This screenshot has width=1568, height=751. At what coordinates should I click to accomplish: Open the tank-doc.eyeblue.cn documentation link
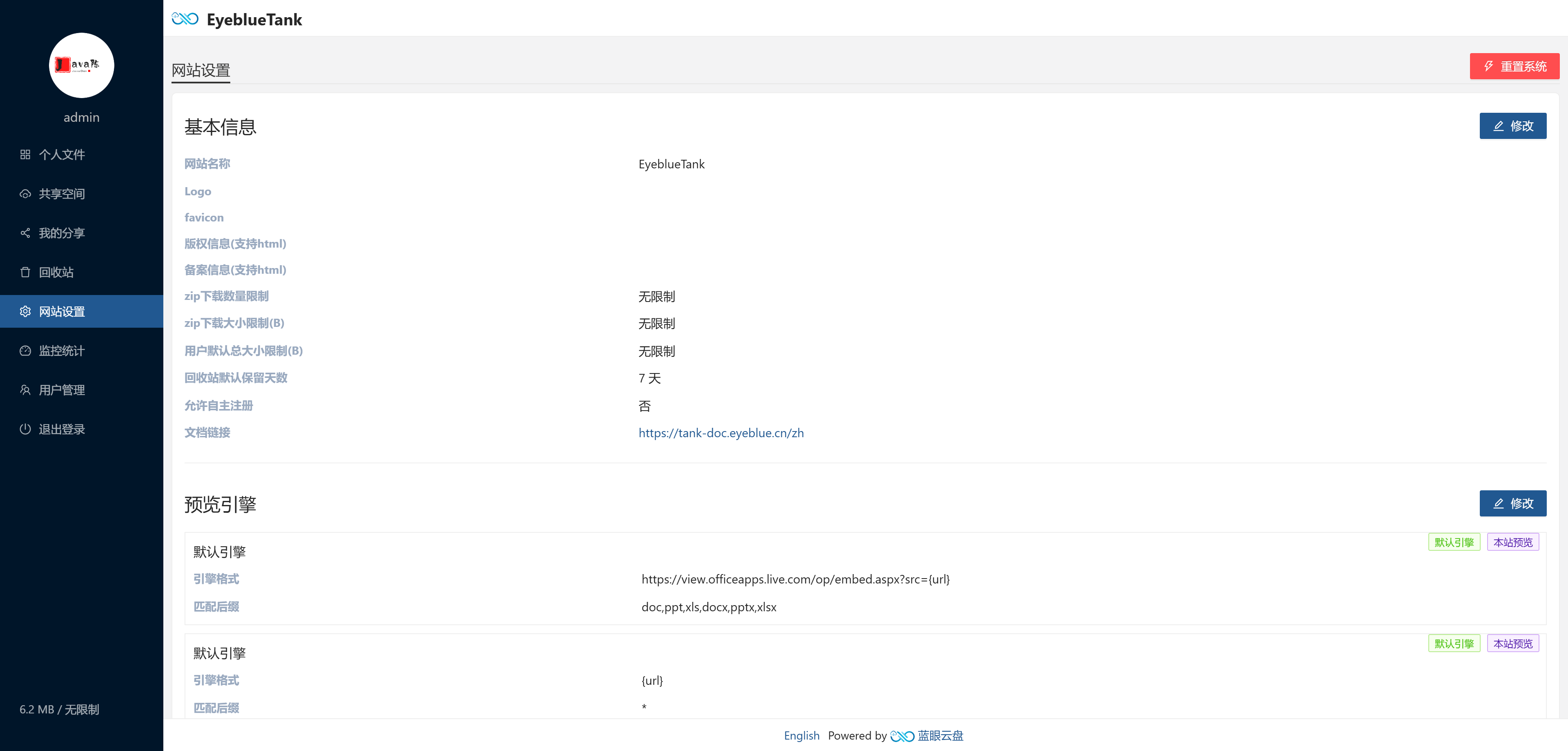pyautogui.click(x=721, y=433)
